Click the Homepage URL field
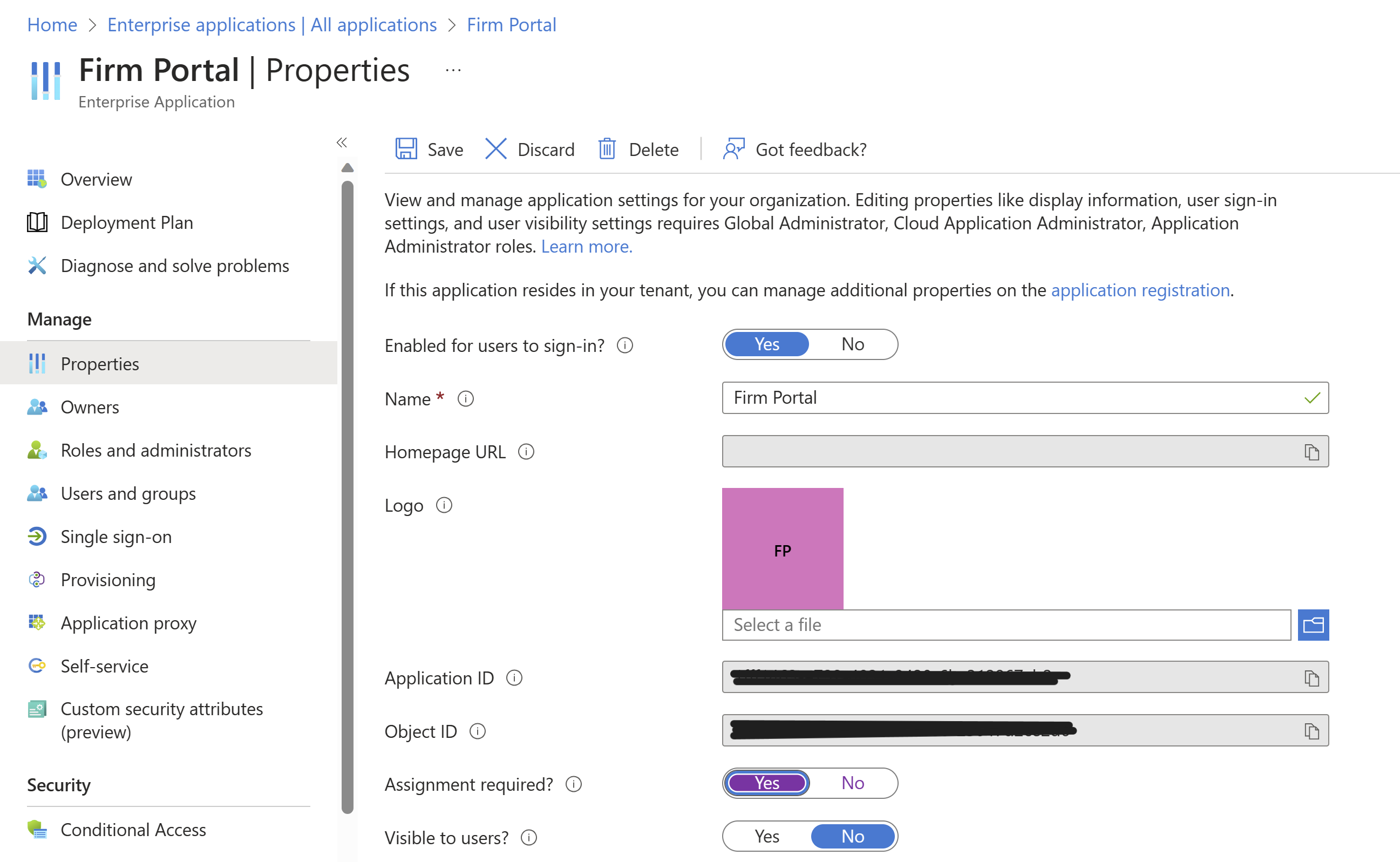 [x=1025, y=452]
